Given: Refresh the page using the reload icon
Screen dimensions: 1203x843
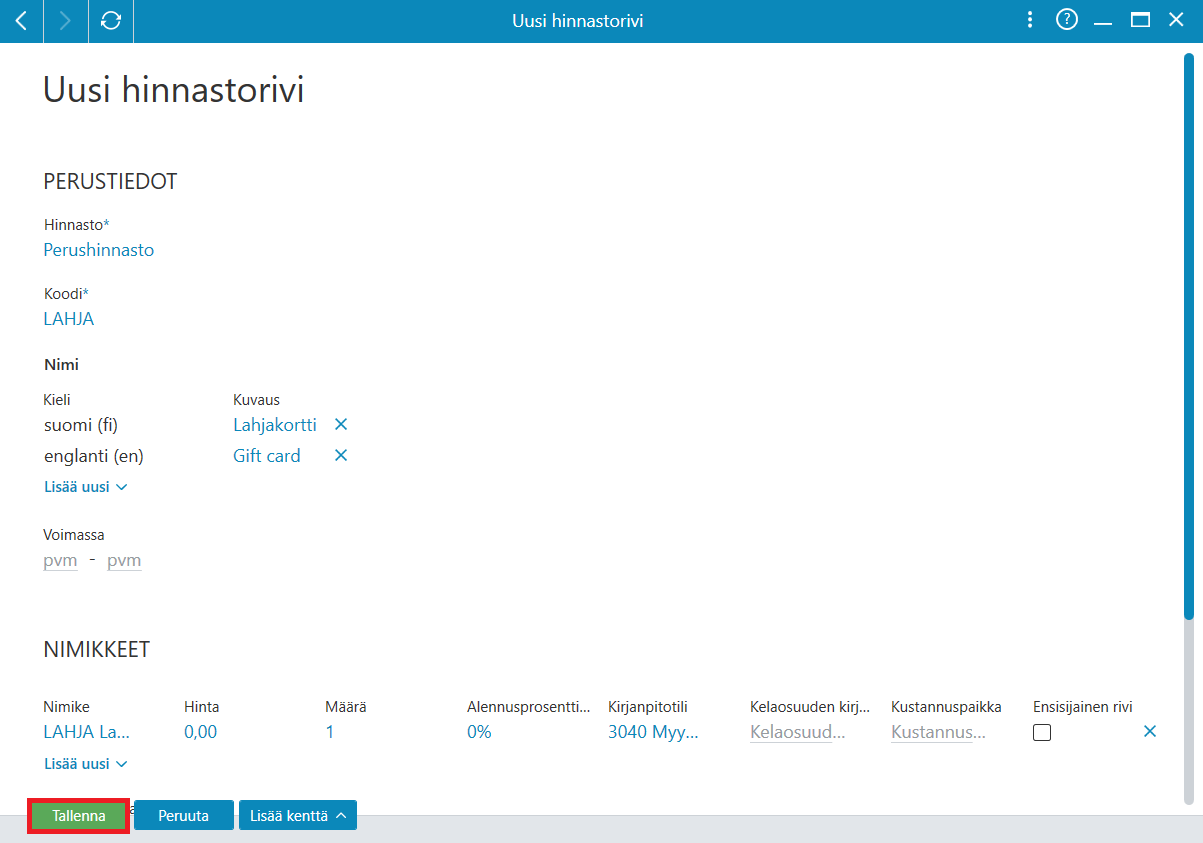Looking at the screenshot, I should click(111, 21).
